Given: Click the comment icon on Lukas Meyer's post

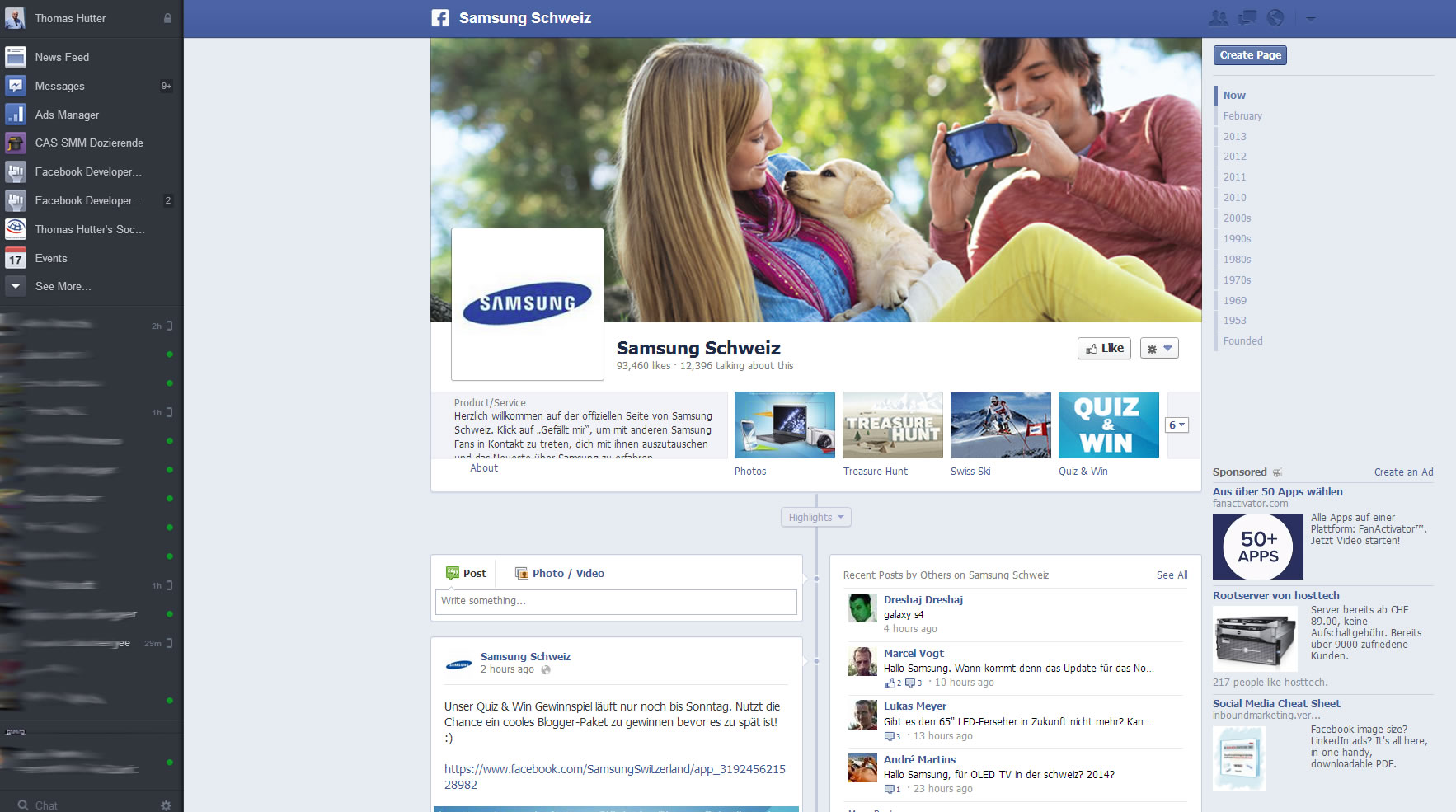Looking at the screenshot, I should point(890,736).
